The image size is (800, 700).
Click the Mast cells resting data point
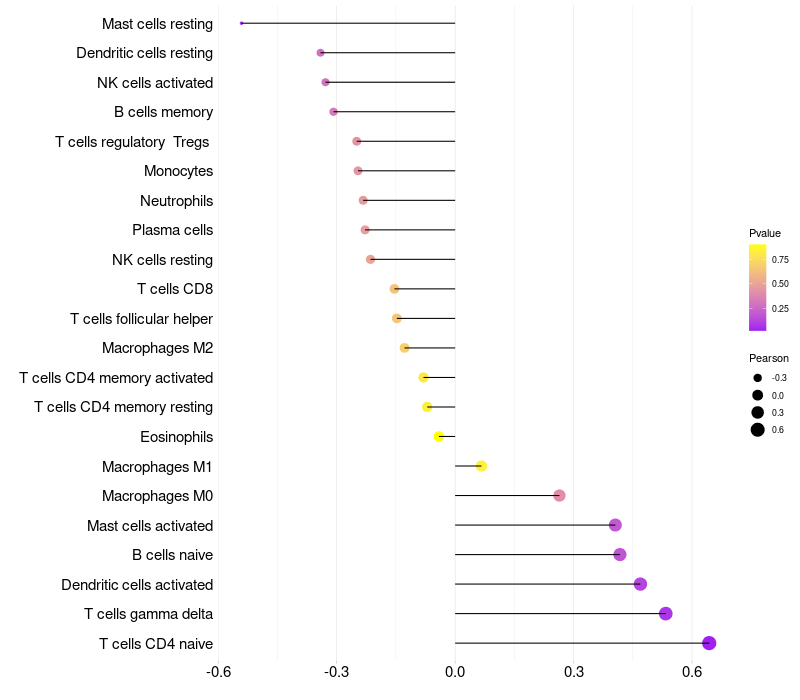242,23
